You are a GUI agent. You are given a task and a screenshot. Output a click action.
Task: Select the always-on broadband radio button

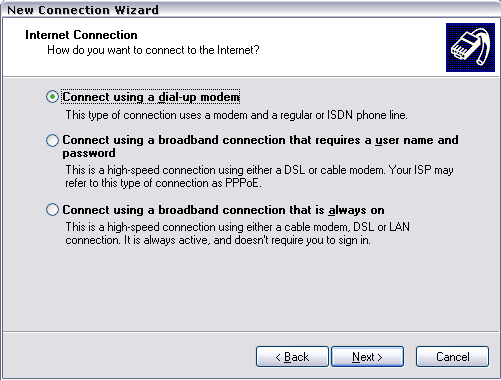point(52,210)
